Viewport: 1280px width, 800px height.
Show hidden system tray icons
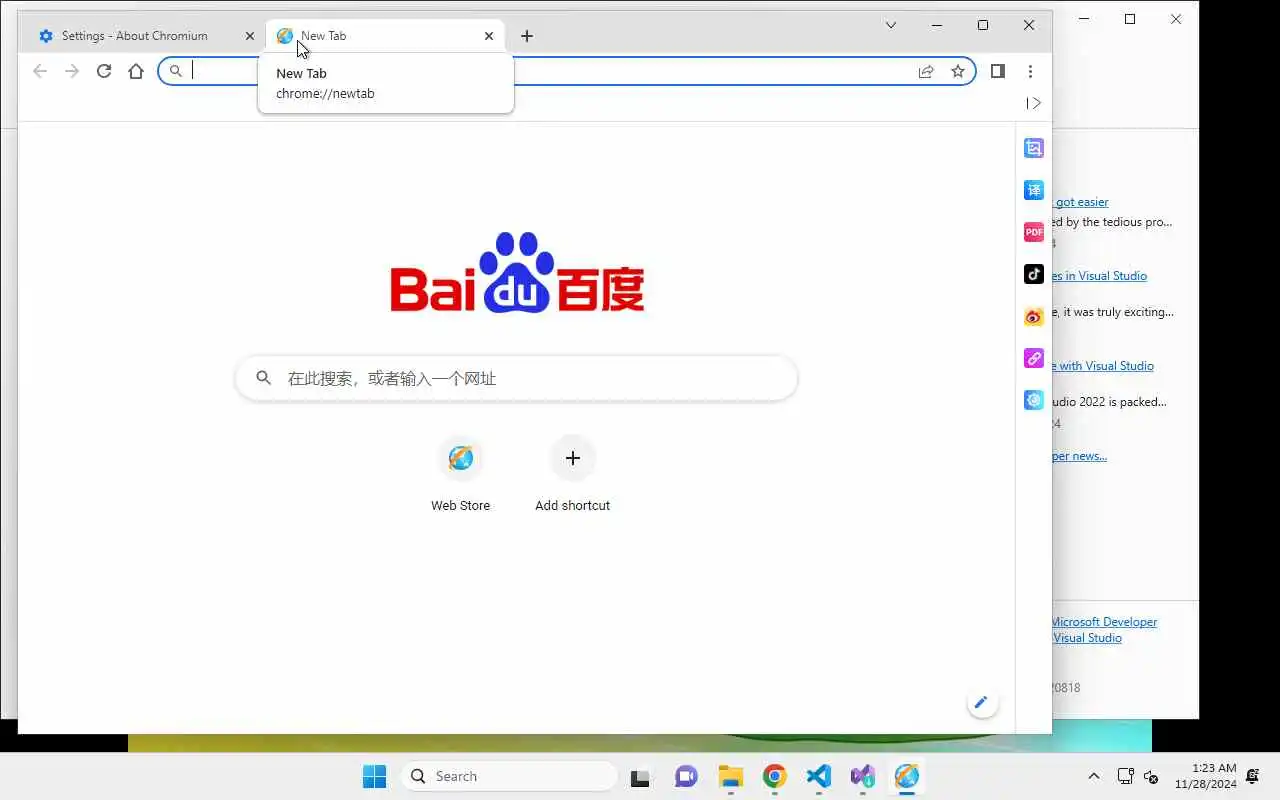click(1094, 776)
